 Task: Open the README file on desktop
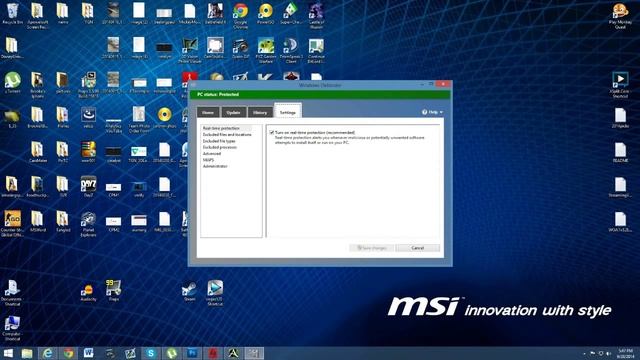tap(620, 153)
